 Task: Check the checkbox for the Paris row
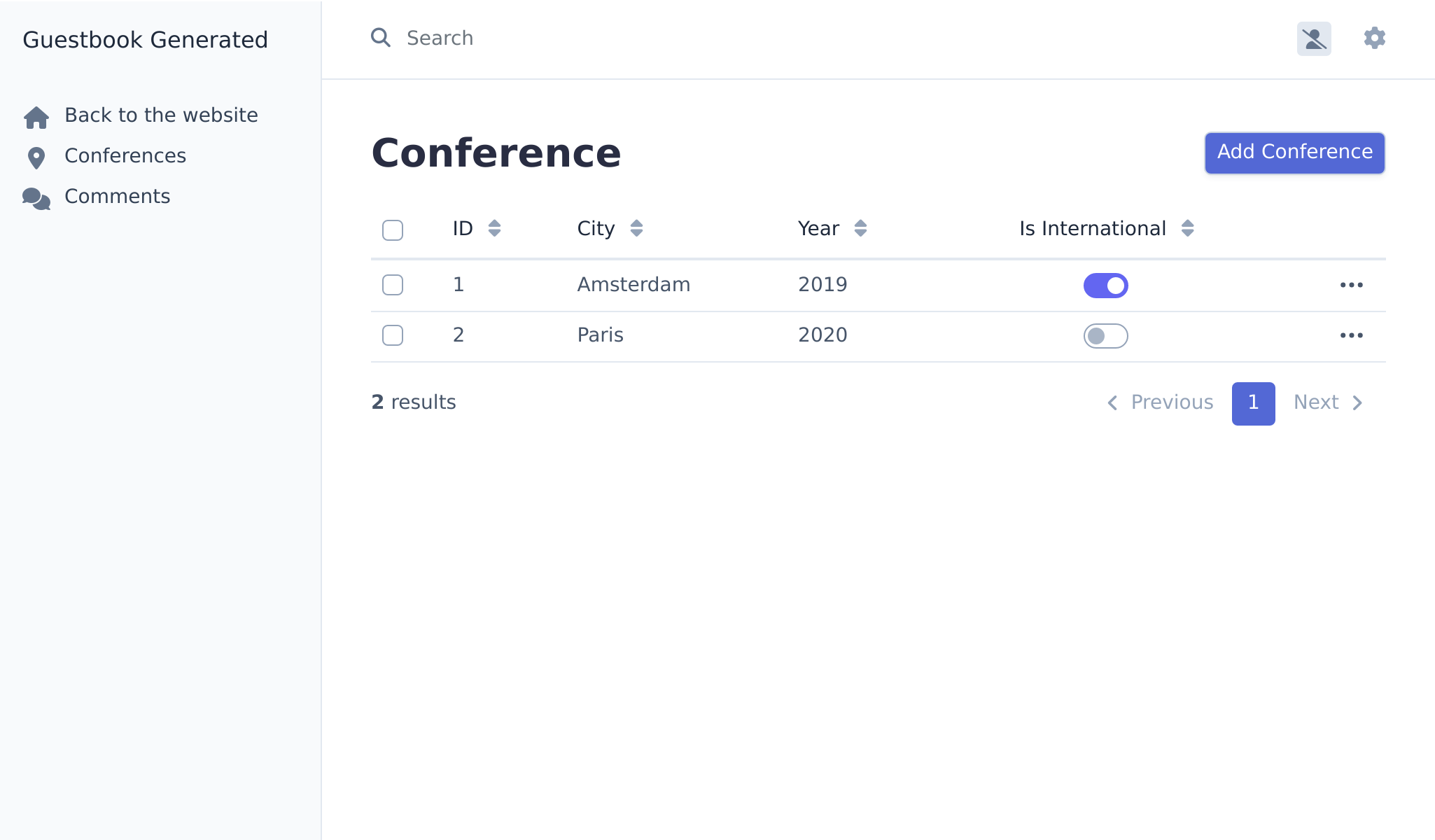(393, 335)
